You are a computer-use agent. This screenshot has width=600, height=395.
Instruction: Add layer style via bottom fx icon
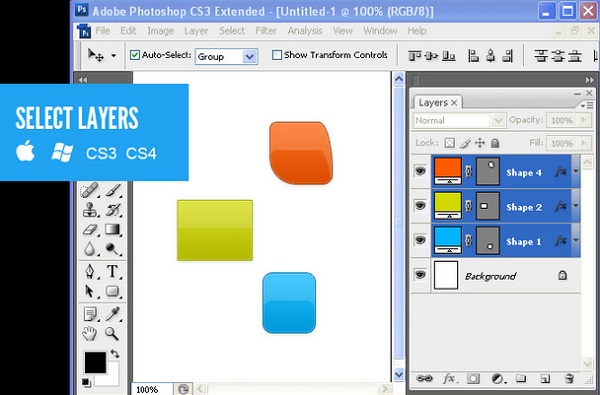pyautogui.click(x=449, y=379)
